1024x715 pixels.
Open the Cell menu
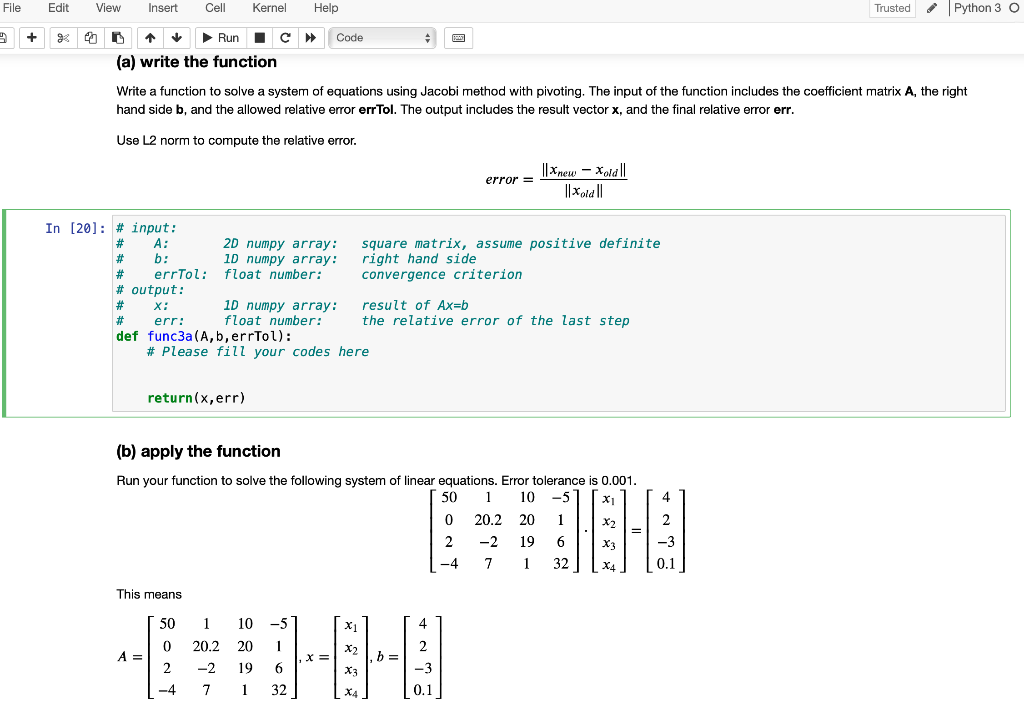point(215,8)
